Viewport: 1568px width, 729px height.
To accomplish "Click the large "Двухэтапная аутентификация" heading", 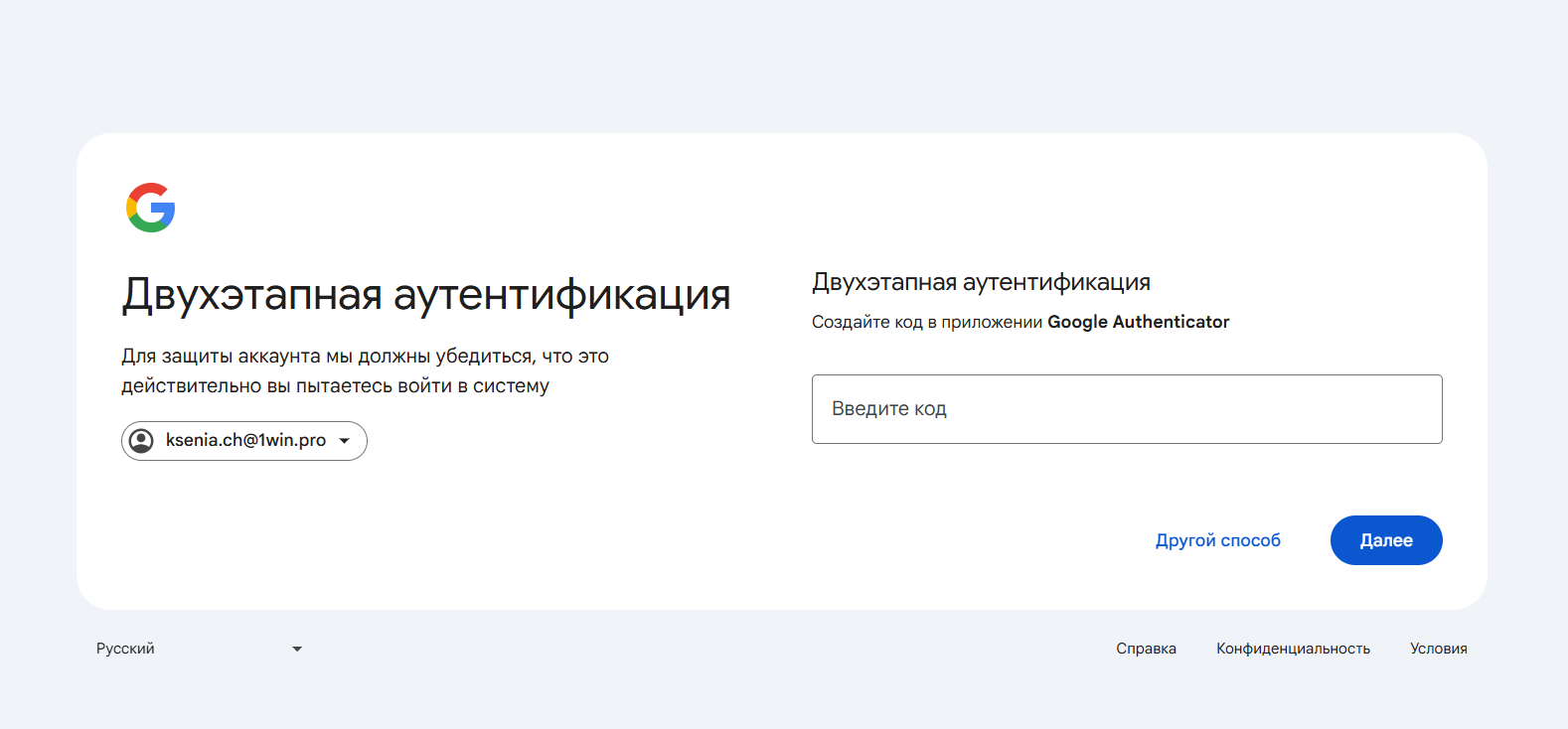I will (x=426, y=295).
